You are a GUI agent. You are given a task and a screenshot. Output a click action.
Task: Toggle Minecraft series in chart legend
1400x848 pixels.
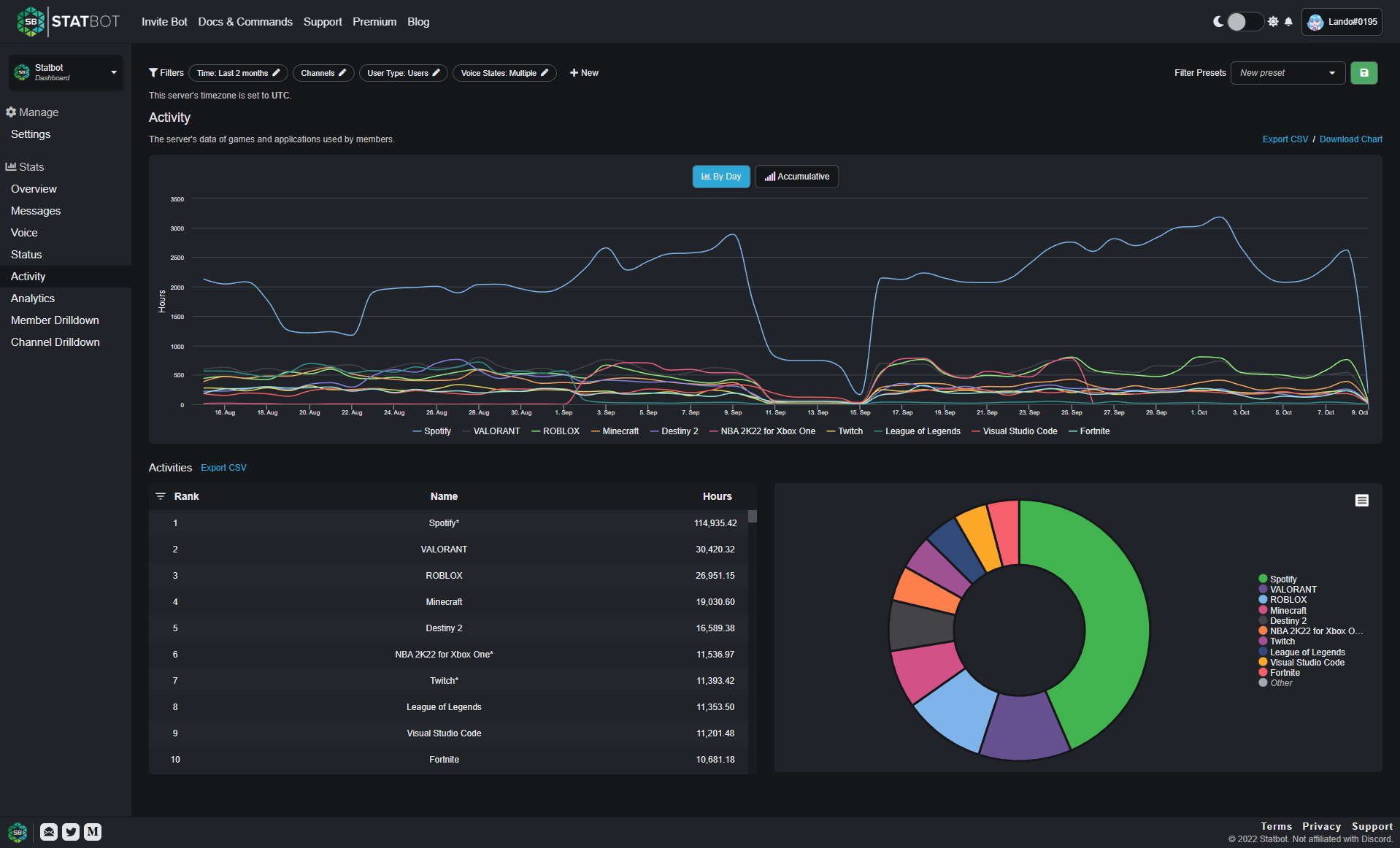pos(615,431)
